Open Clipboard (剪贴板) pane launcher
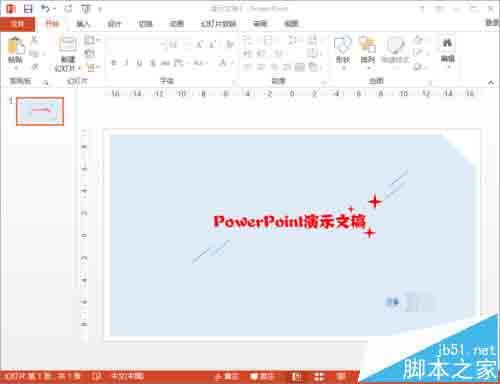 pos(46,82)
